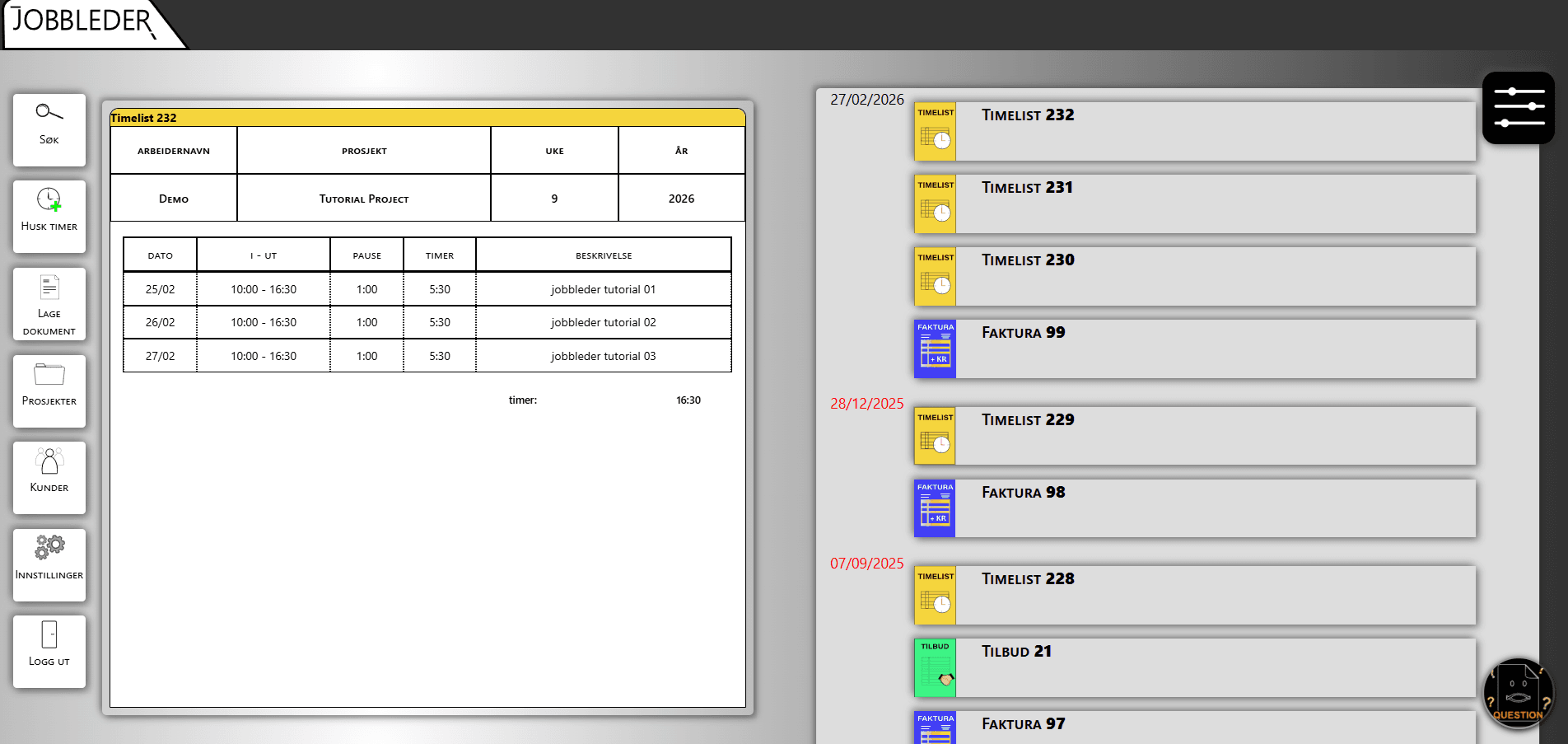The width and height of the screenshot is (1568, 744).
Task: Click the Søk magnifier icon
Action: click(x=49, y=113)
